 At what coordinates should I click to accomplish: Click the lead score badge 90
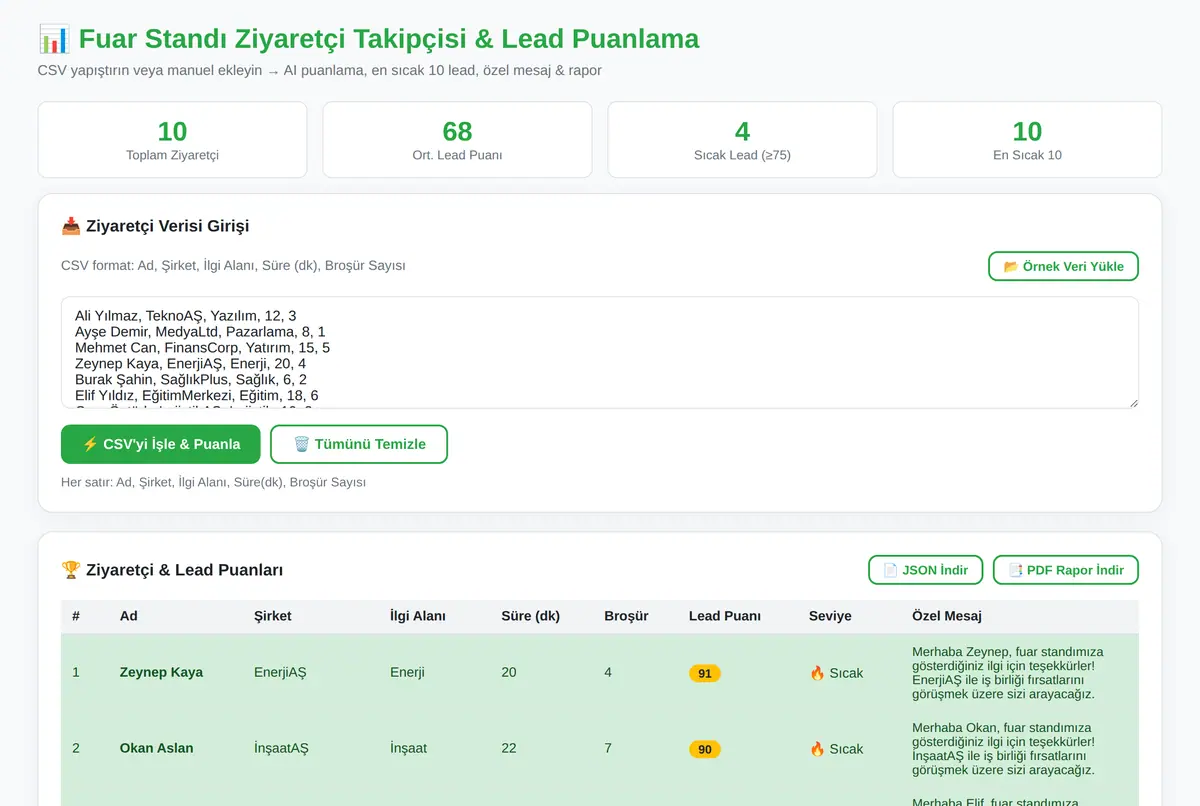click(x=705, y=749)
